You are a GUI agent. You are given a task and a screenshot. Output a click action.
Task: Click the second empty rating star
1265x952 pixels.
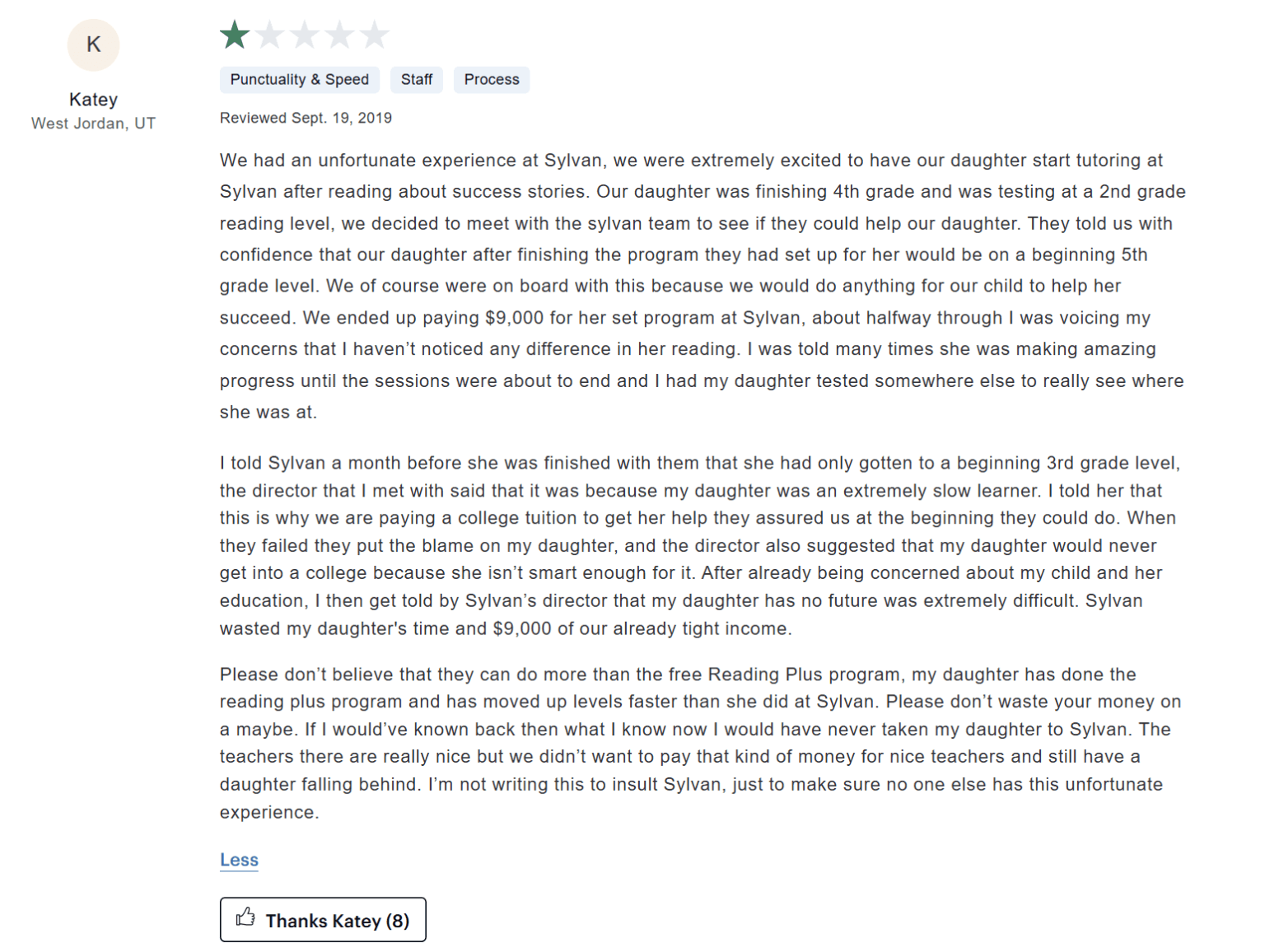pyautogui.click(x=270, y=35)
